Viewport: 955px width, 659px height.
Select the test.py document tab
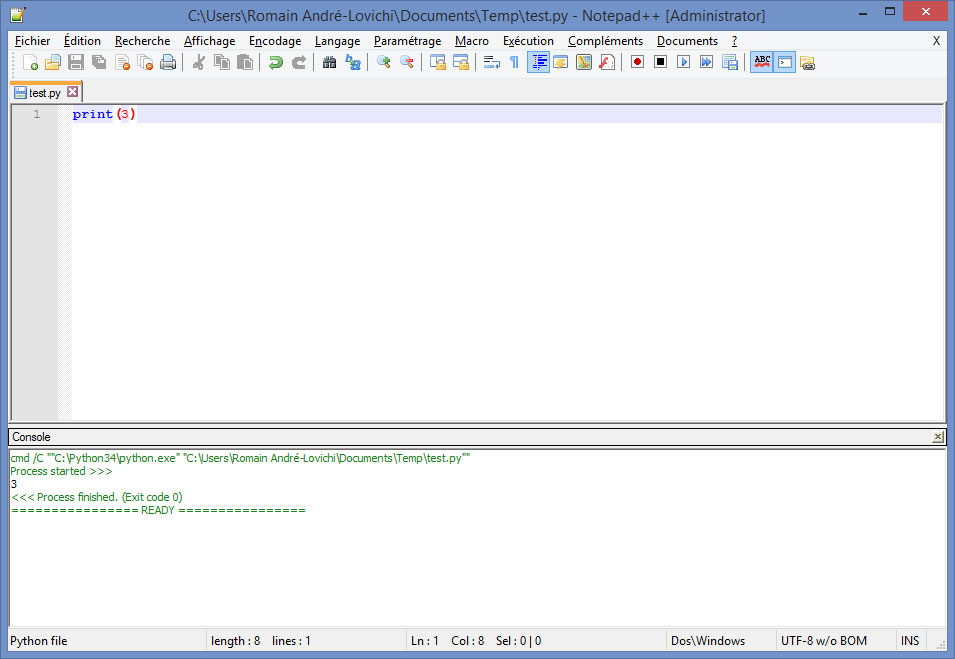44,93
